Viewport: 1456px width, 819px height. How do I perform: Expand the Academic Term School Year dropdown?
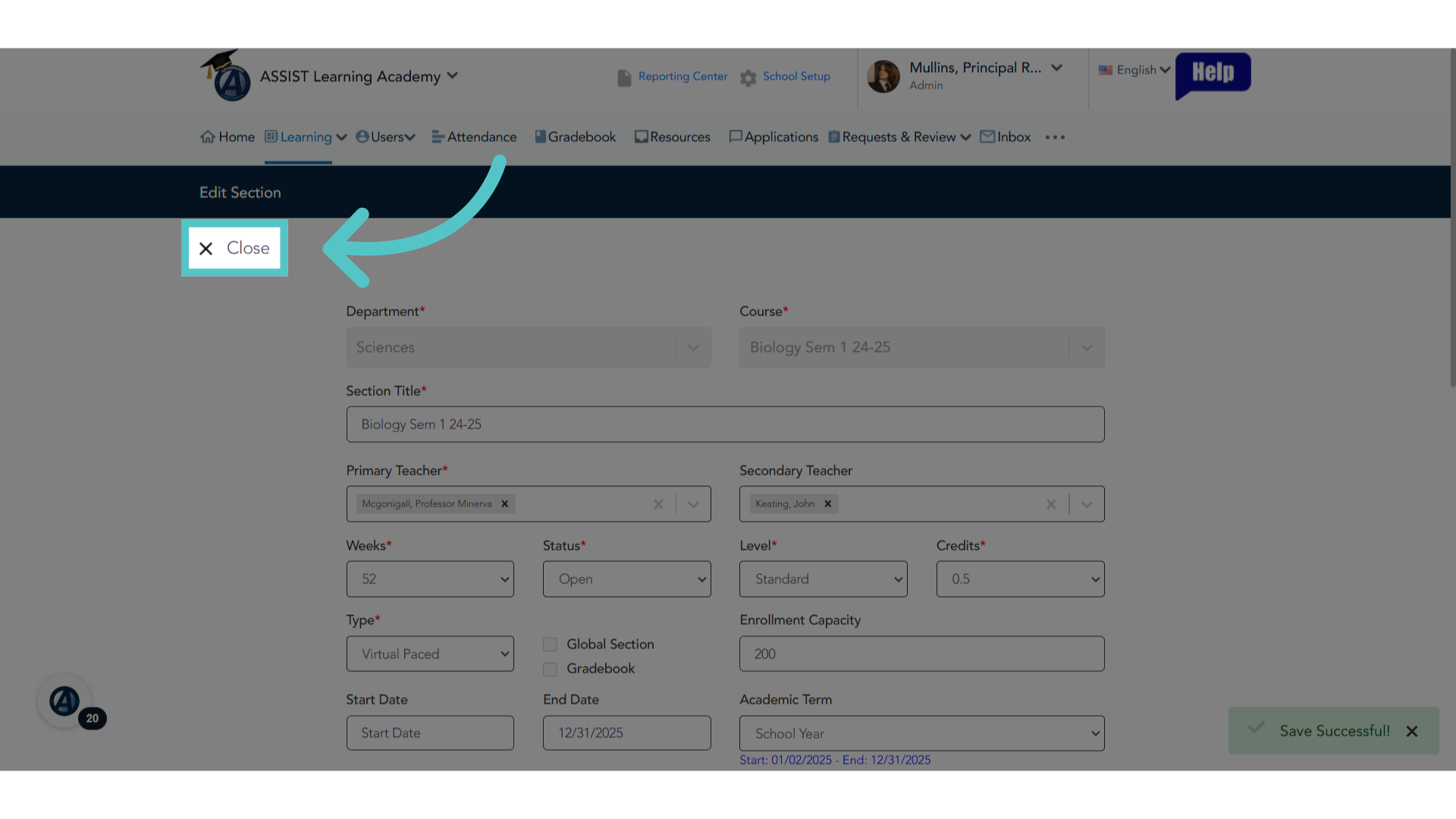[x=921, y=733]
